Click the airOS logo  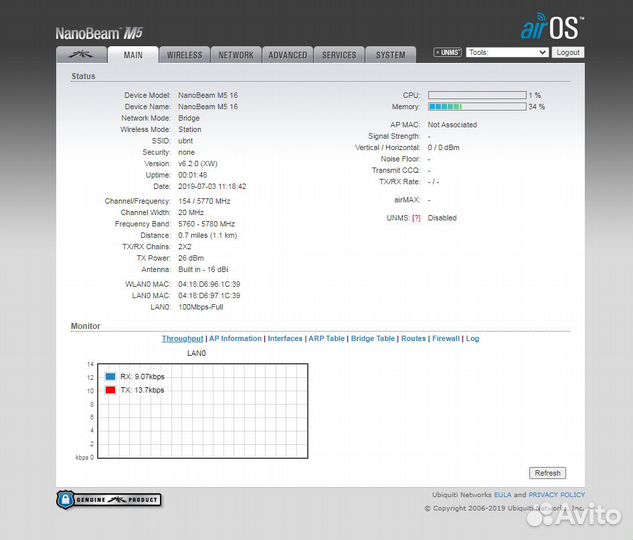pos(552,27)
